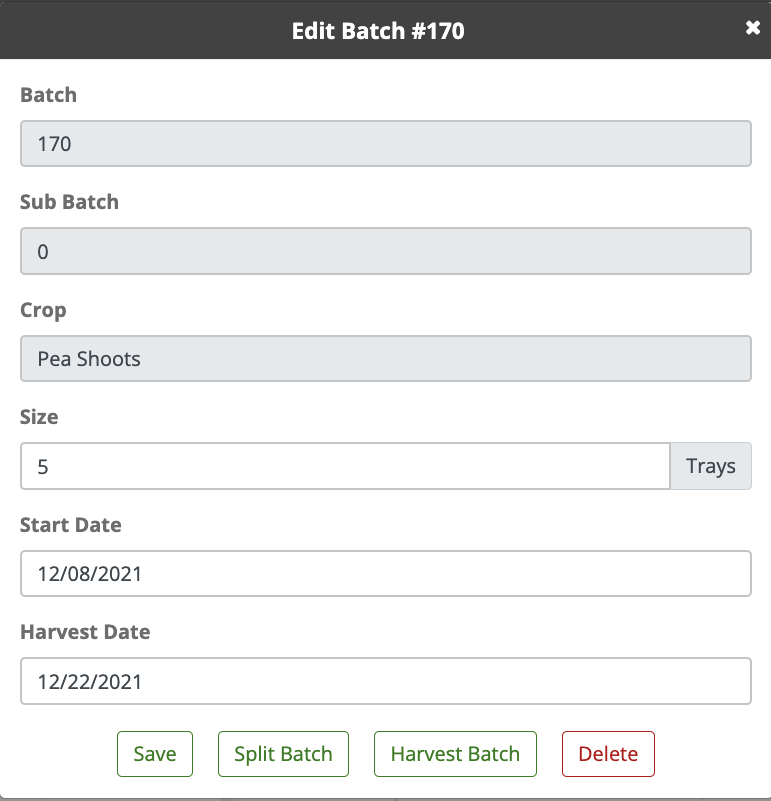
Task: Click the Start Date label
Action: 70,525
